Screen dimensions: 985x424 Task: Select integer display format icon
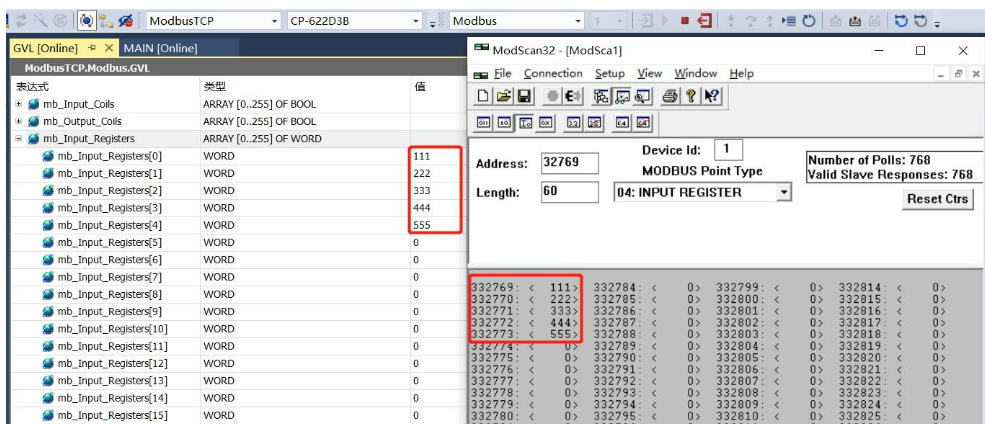(x=525, y=122)
